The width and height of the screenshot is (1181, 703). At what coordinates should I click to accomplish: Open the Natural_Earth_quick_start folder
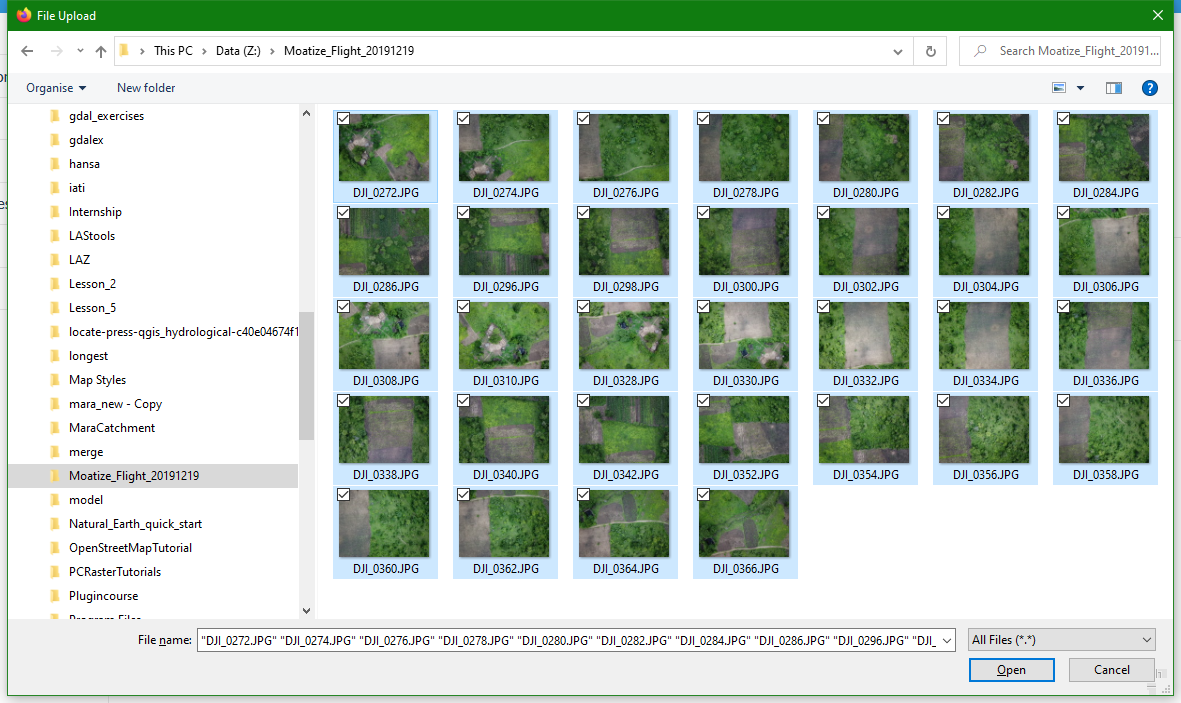point(135,524)
